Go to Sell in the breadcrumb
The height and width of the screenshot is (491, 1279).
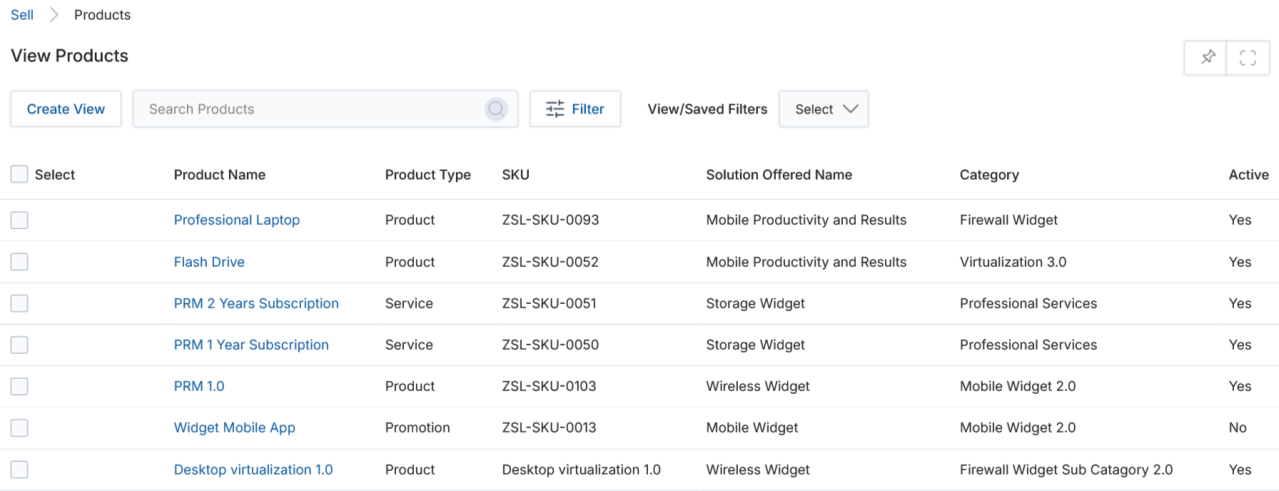[22, 15]
